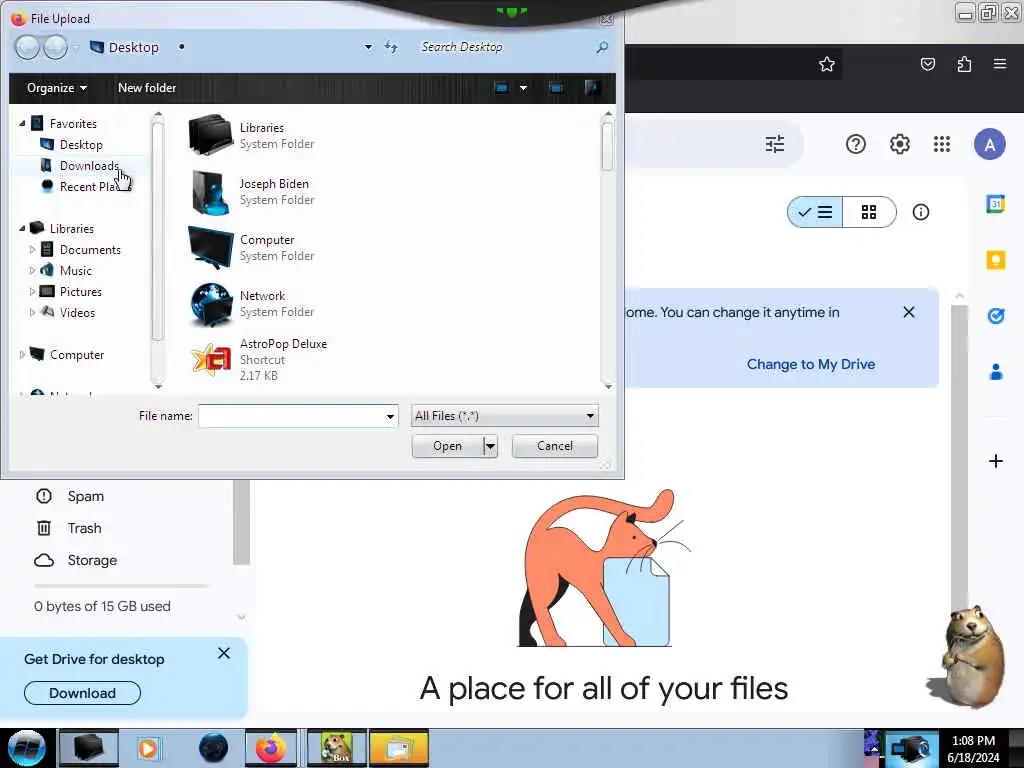Collapse the Libraries tree group
The width and height of the screenshot is (1024, 768).
[22, 229]
